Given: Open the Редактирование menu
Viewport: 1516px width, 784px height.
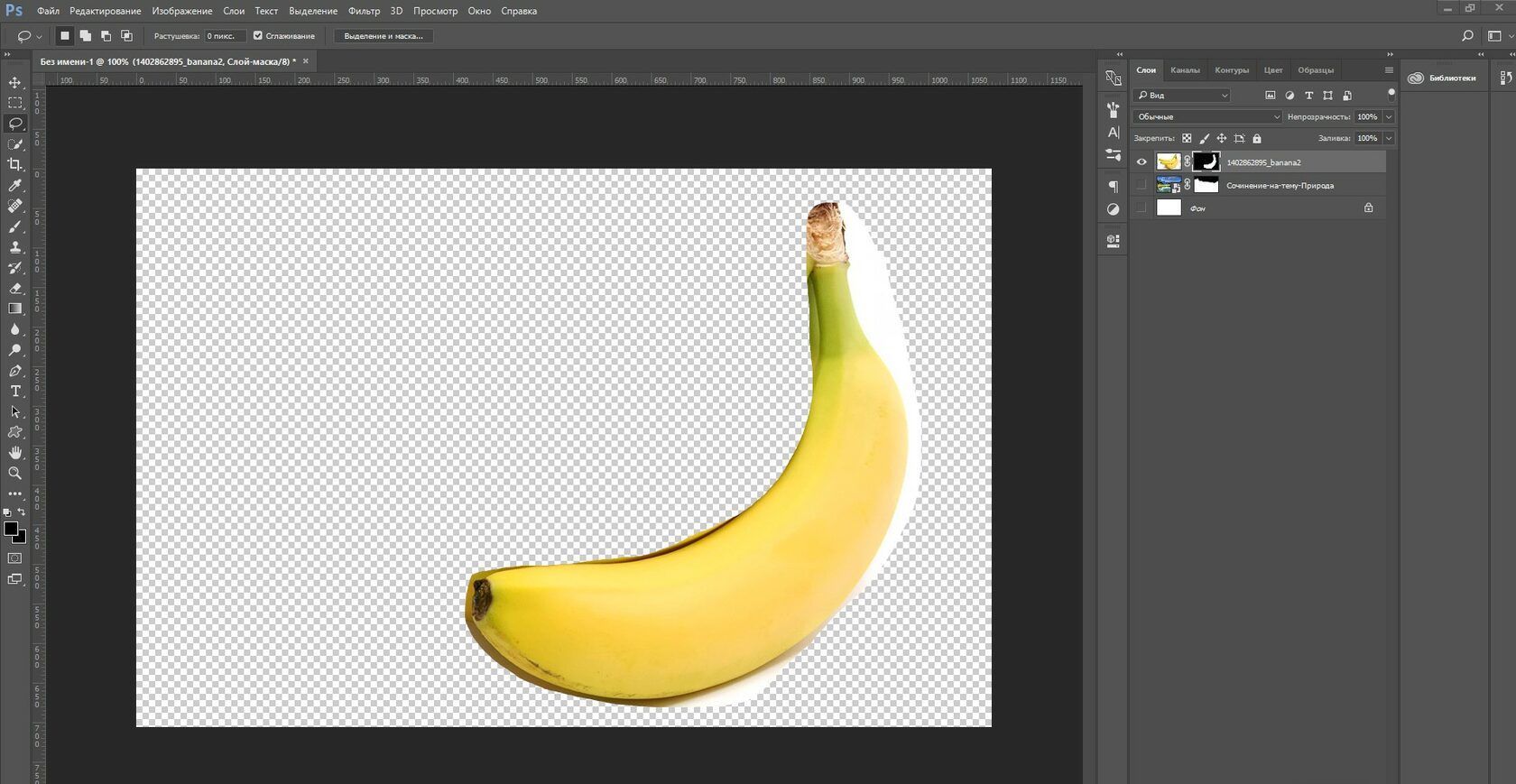Looking at the screenshot, I should (106, 11).
